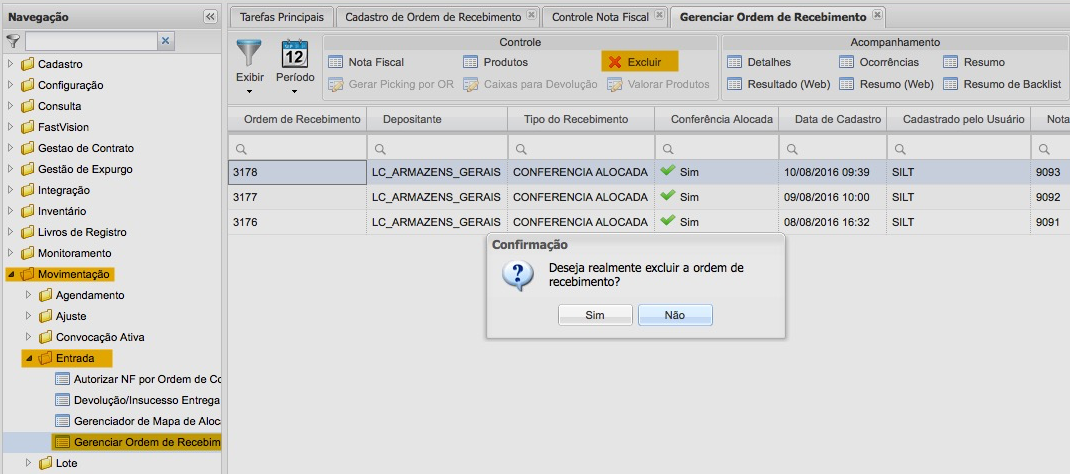The height and width of the screenshot is (474, 1072).
Task: Close the Gerenciar Ordem de Recebimento tab
Action: pos(877,16)
